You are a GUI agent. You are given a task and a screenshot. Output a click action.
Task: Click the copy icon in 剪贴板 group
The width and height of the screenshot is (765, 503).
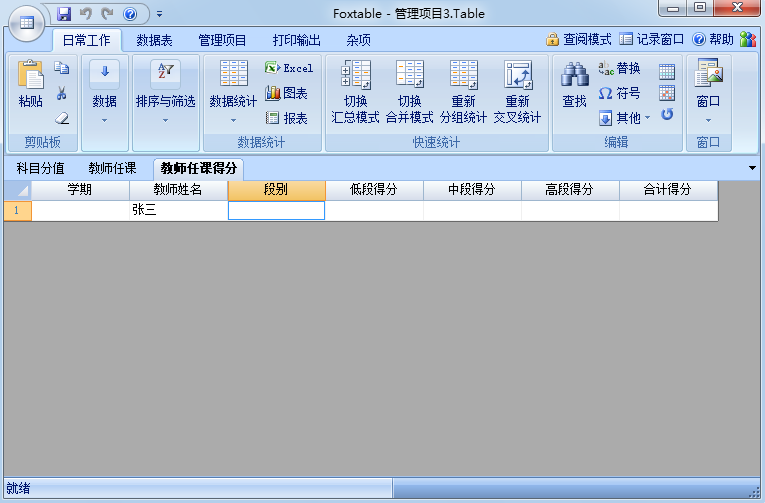pos(61,68)
